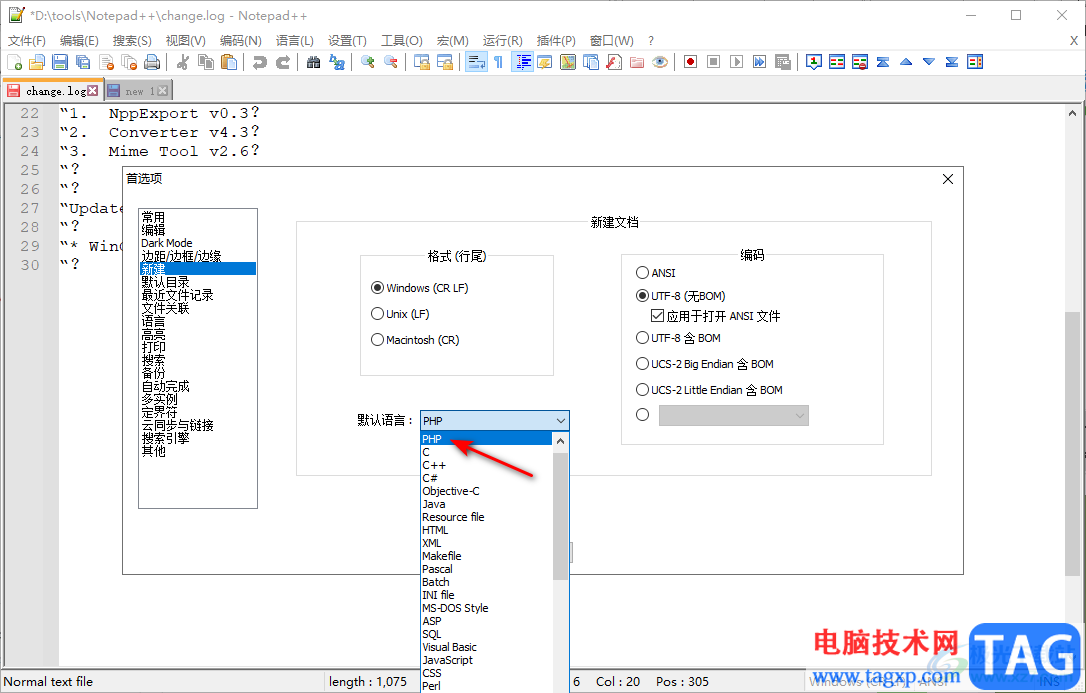1086x693 pixels.
Task: Close the change.log tab with its X
Action: click(x=93, y=91)
